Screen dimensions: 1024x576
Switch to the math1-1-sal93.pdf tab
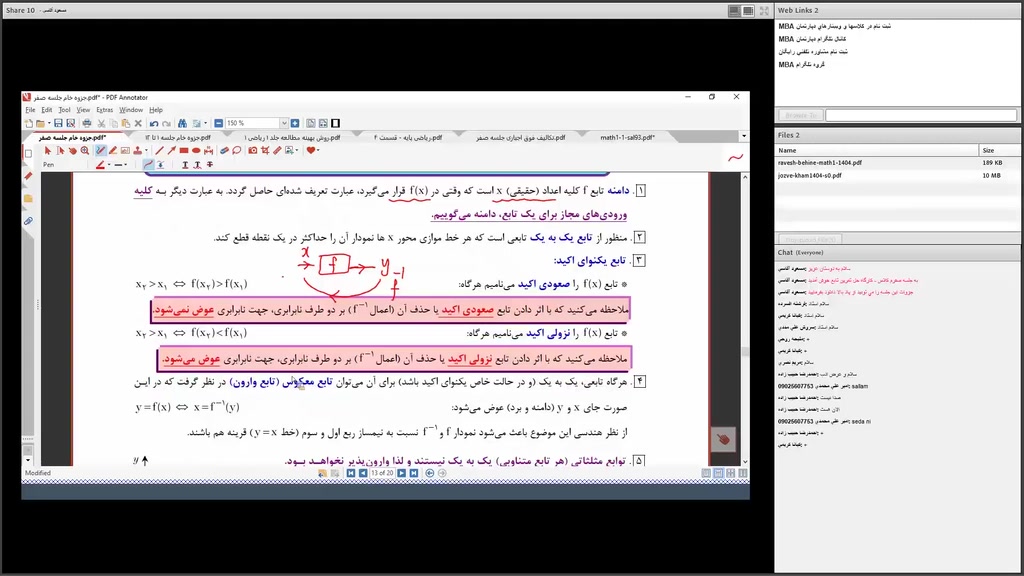click(627, 137)
